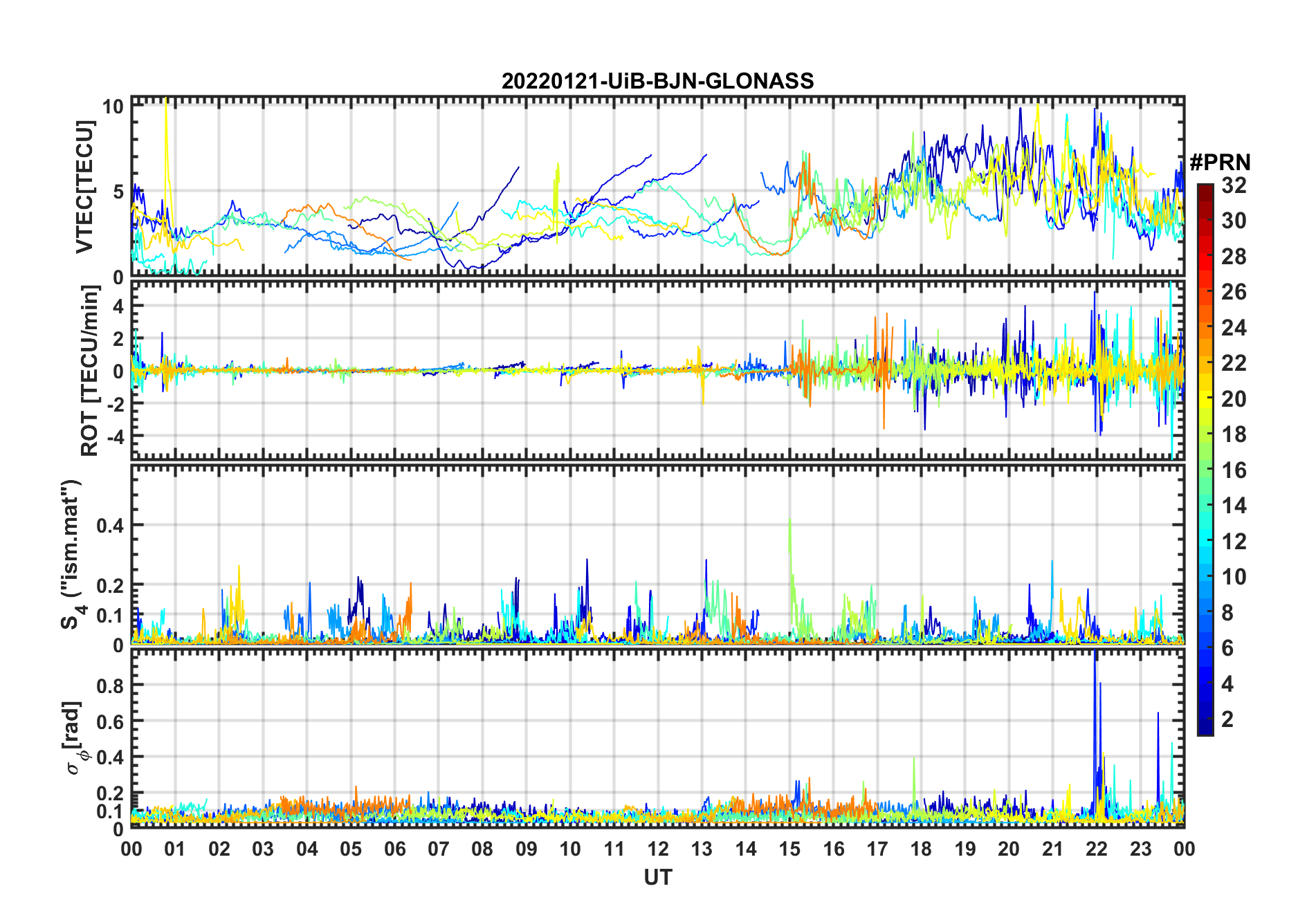Click the 10 label on PRN colorbar
Image resolution: width=1316 pixels, height=920 pixels.
click(x=1234, y=577)
